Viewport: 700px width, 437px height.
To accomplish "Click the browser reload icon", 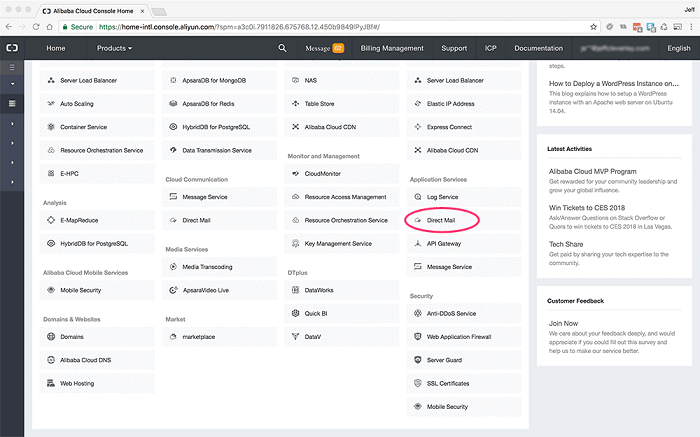I will coord(36,27).
